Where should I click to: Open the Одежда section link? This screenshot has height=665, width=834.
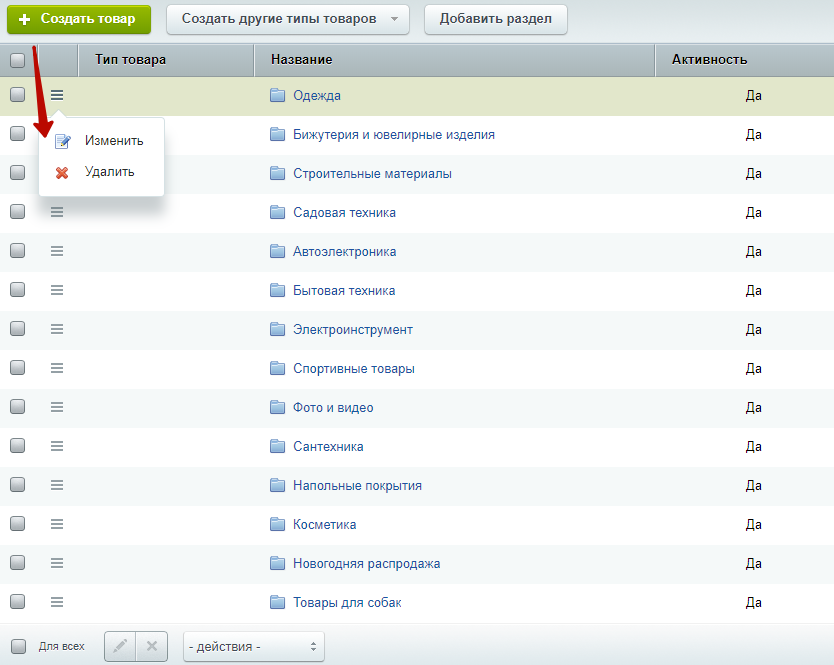[317, 96]
